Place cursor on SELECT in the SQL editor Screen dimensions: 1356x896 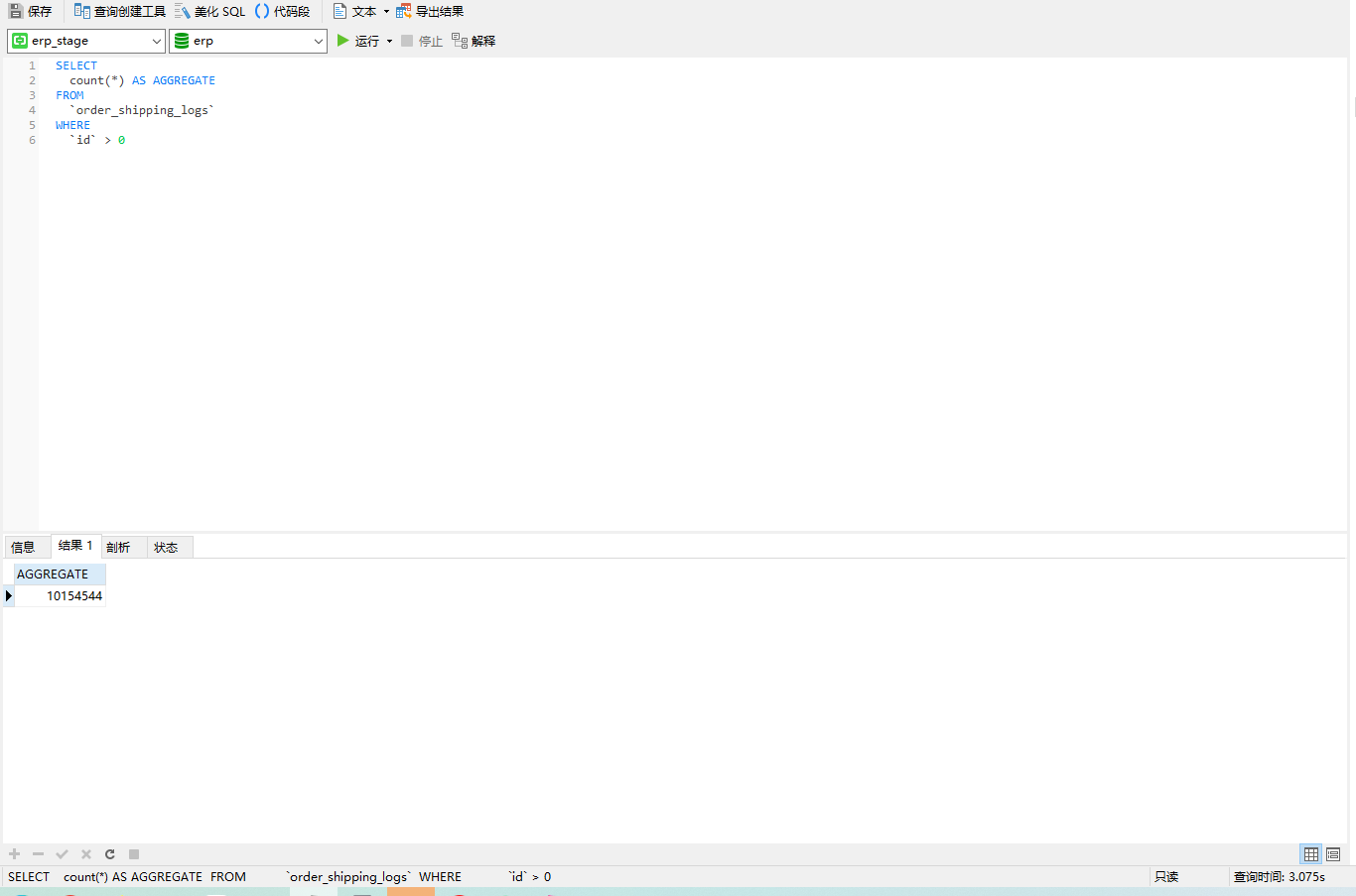click(x=76, y=65)
